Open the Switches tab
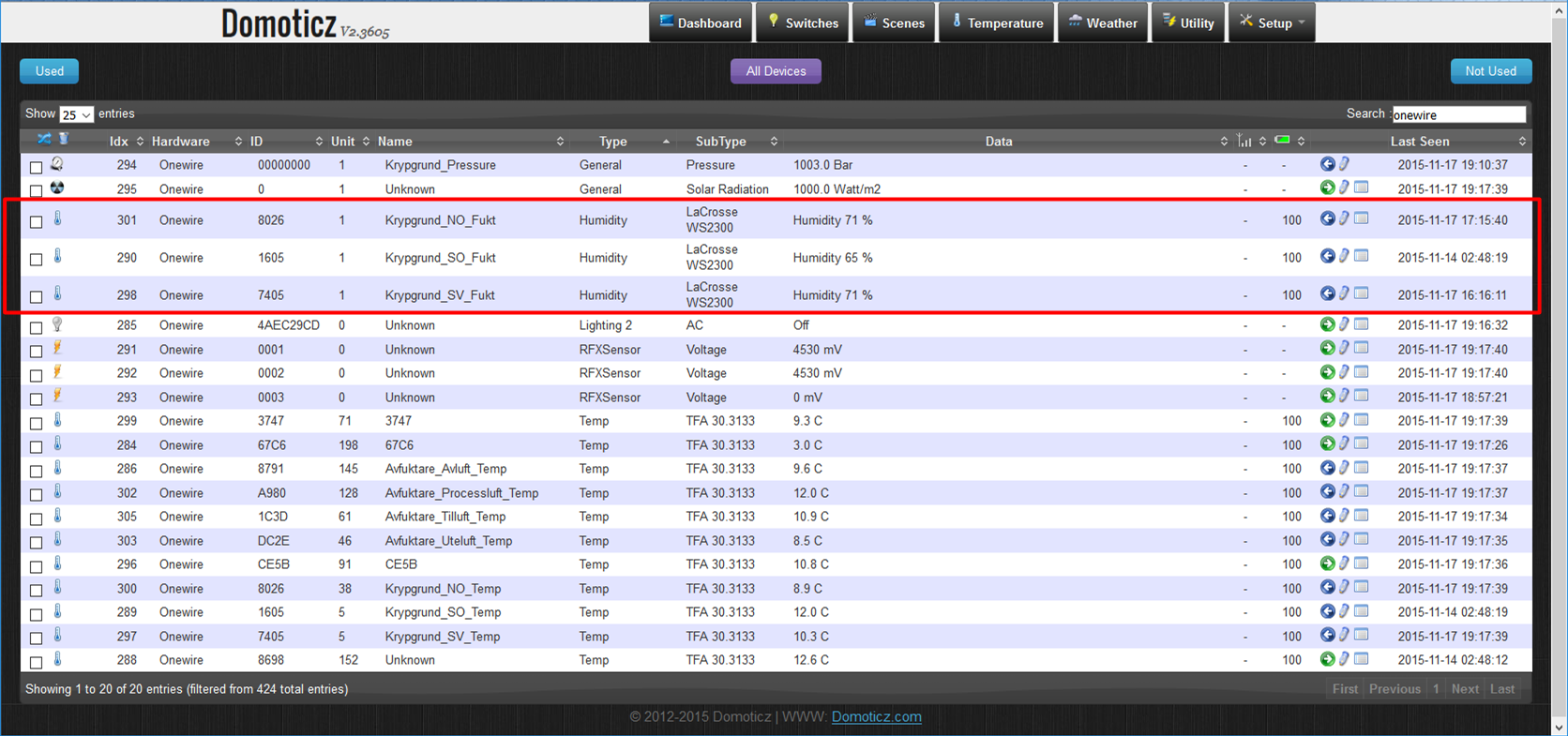Screen dimensions: 1568x736 pyautogui.click(x=803, y=23)
